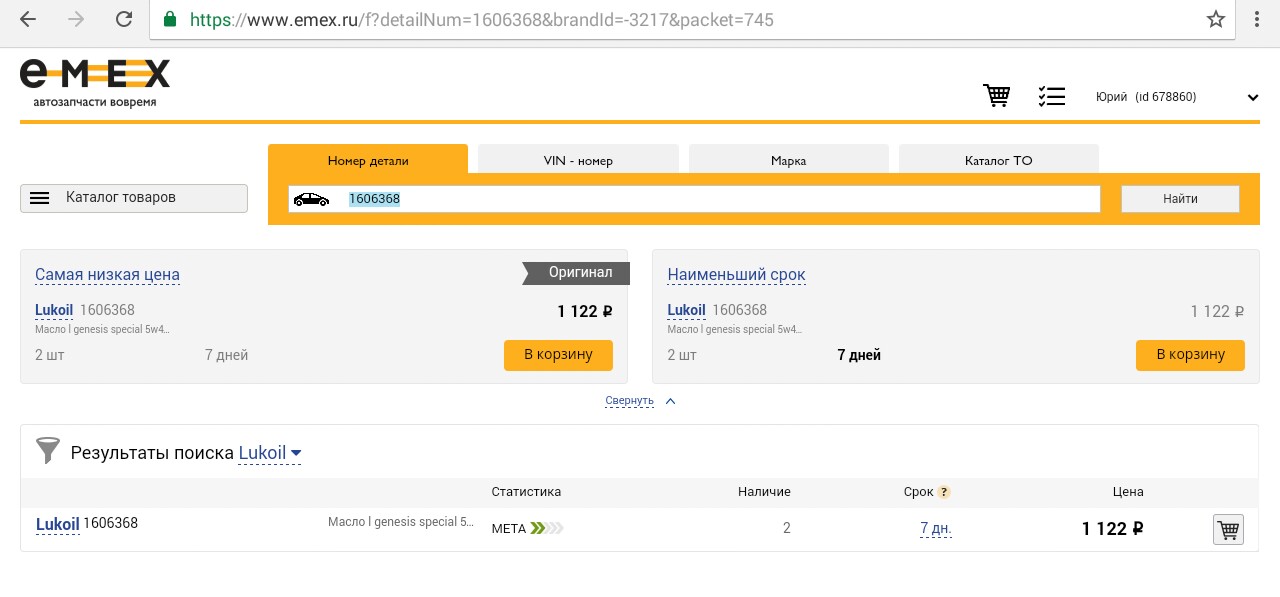Click the Наименьший срок link
The height and width of the screenshot is (597, 1280).
736,275
